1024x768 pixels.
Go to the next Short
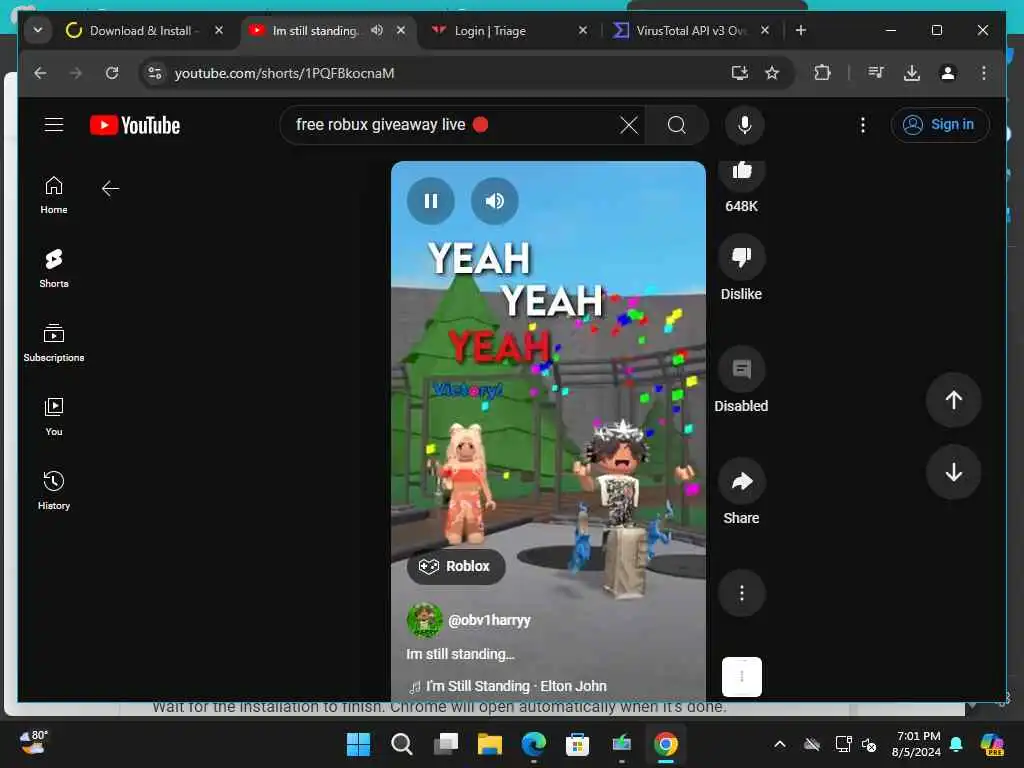tap(953, 472)
